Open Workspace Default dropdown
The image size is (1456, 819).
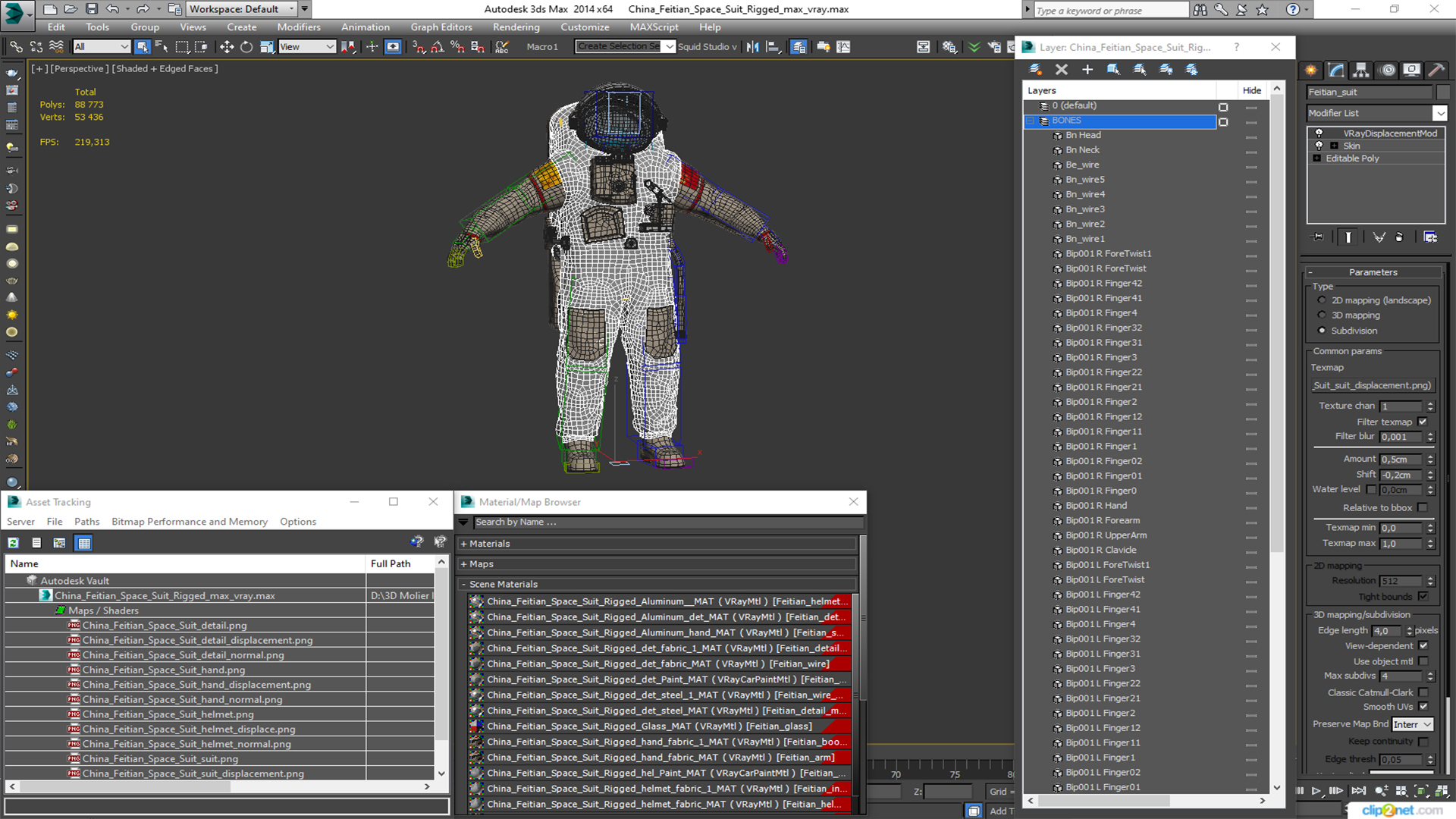(x=242, y=9)
